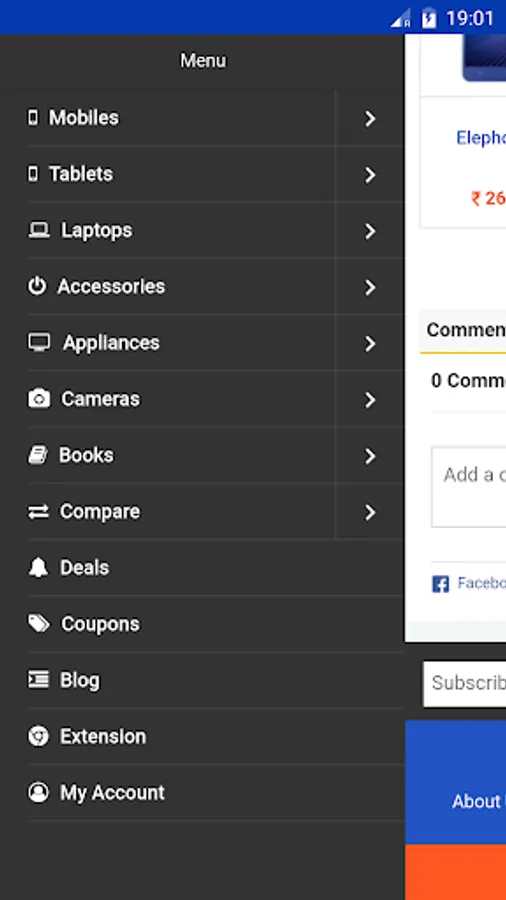
Task: Expand the Tablets submenu arrow
Action: pos(370,175)
